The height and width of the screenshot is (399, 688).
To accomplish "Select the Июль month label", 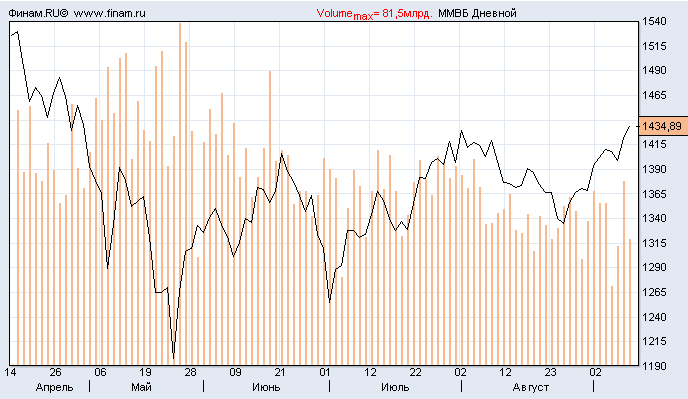I will 395,388.
